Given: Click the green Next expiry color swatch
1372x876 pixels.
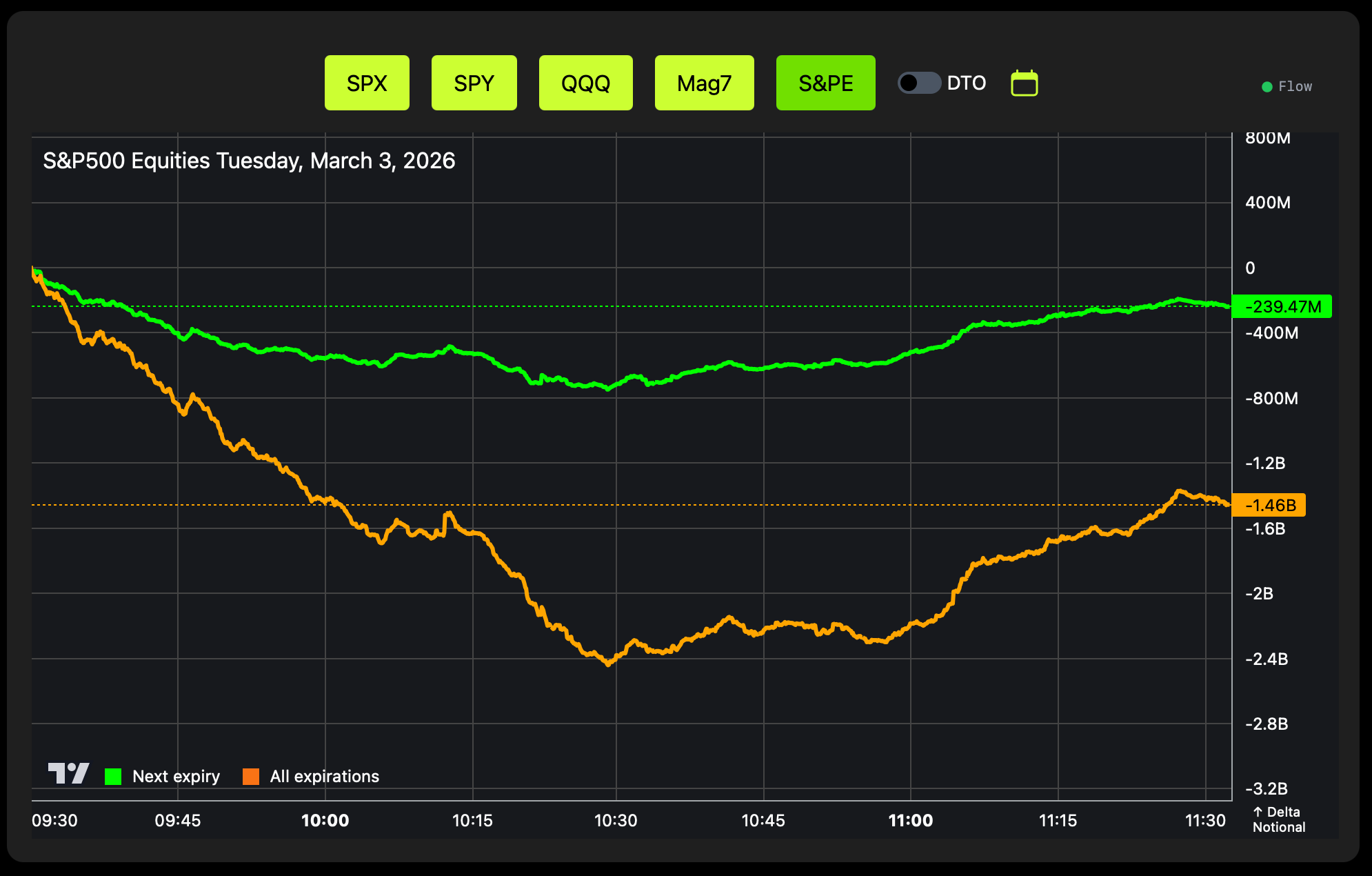Looking at the screenshot, I should pyautogui.click(x=113, y=777).
